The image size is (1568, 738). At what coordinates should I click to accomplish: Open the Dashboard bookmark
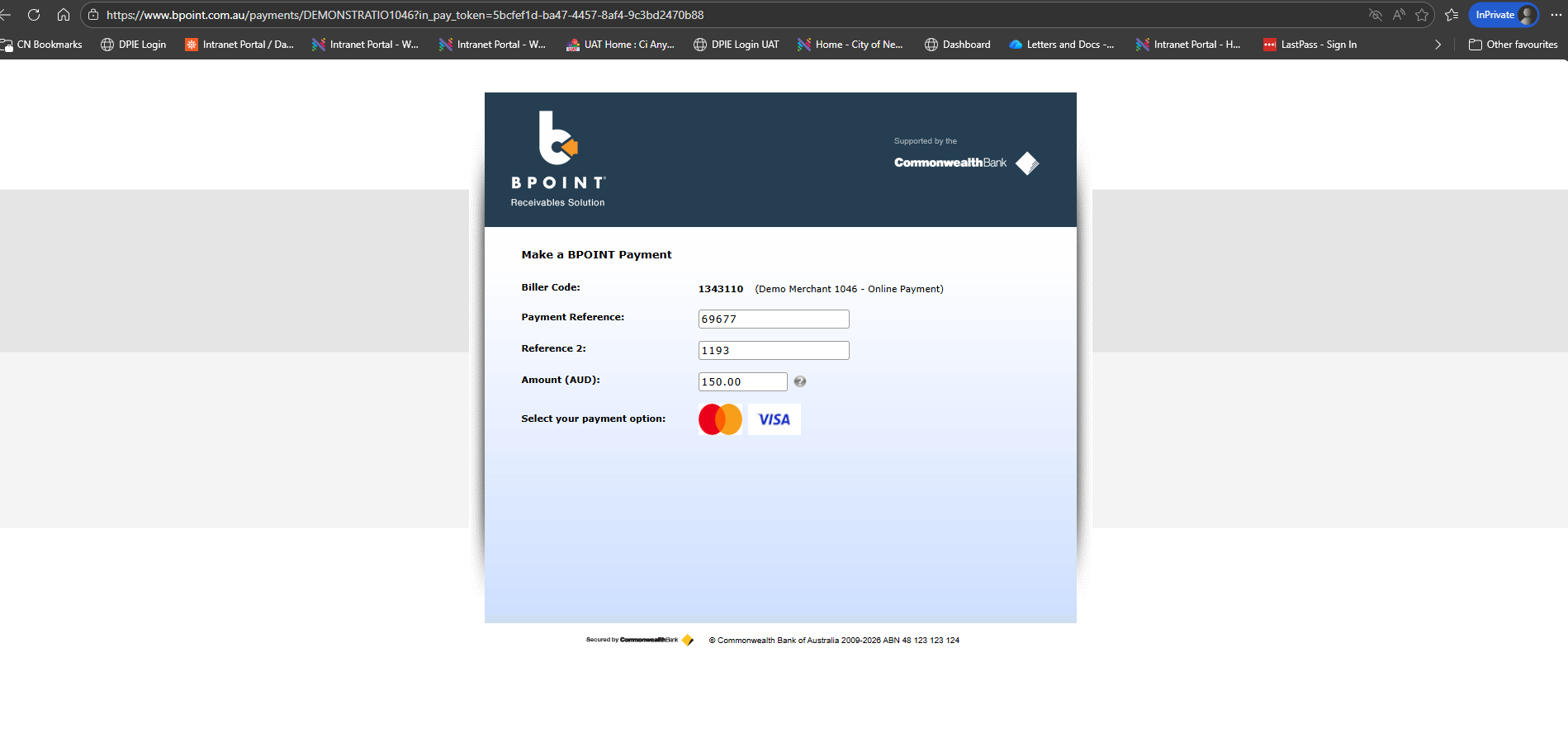958,45
